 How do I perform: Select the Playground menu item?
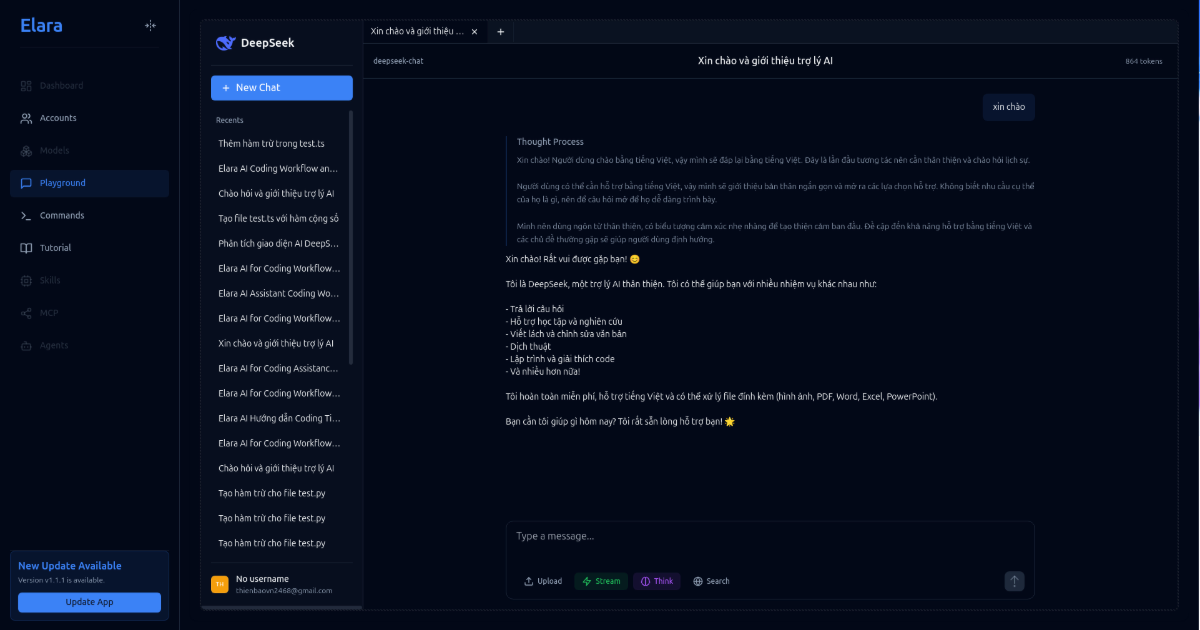[62, 183]
